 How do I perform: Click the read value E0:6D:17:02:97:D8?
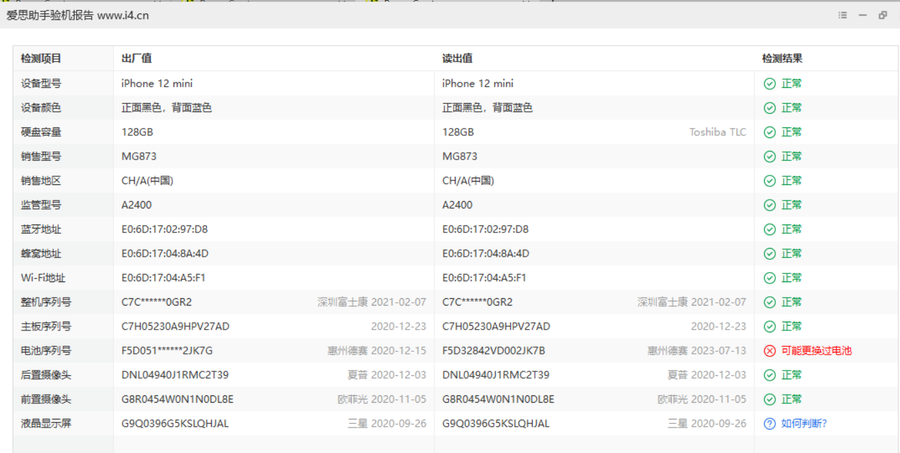pyautogui.click(x=485, y=229)
